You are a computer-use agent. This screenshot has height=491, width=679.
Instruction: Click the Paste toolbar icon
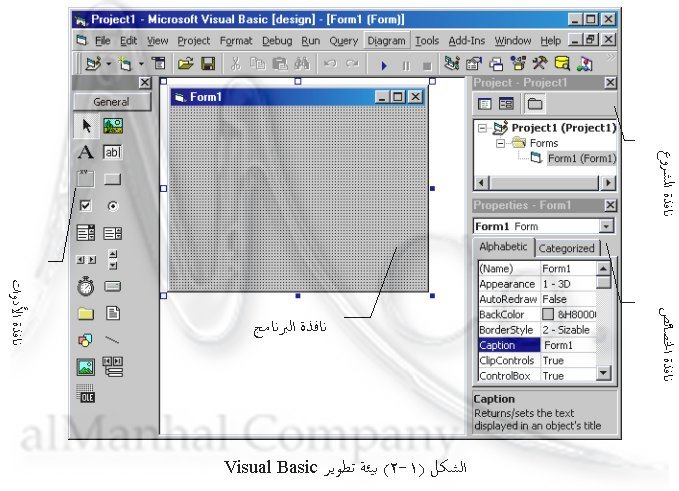pos(280,65)
